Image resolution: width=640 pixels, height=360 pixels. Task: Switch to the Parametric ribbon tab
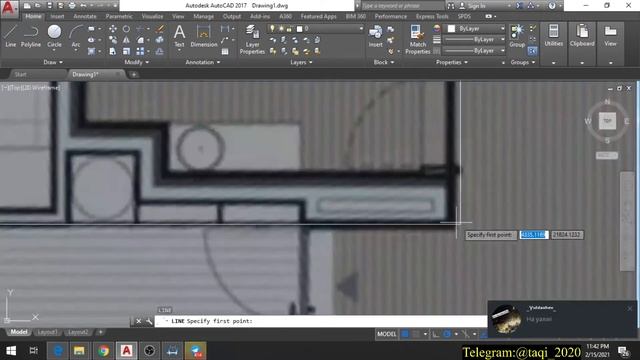coord(119,16)
